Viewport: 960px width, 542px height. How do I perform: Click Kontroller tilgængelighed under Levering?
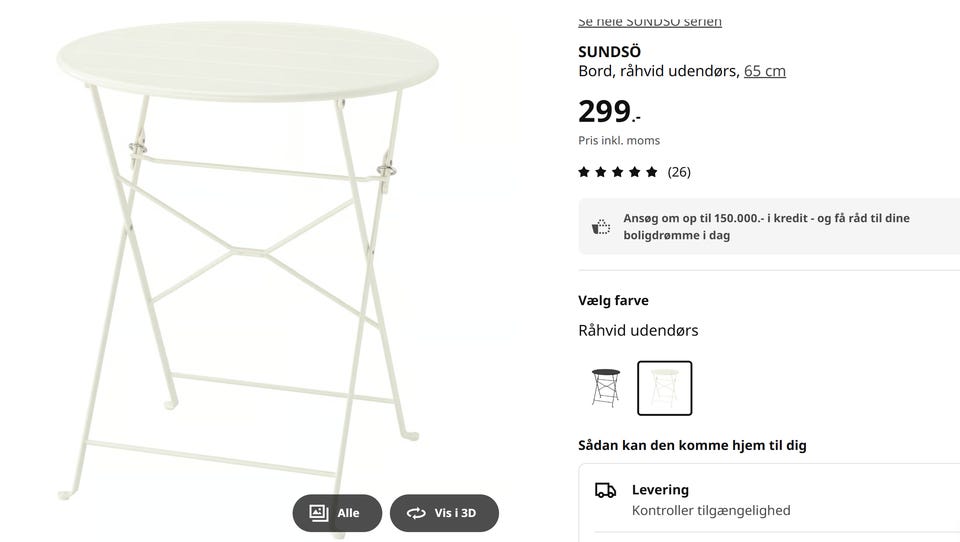(711, 511)
